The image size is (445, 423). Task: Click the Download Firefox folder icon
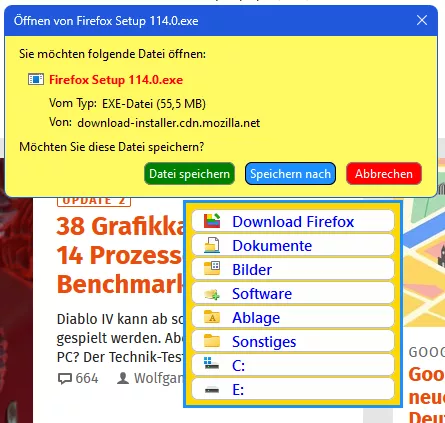[x=212, y=221]
